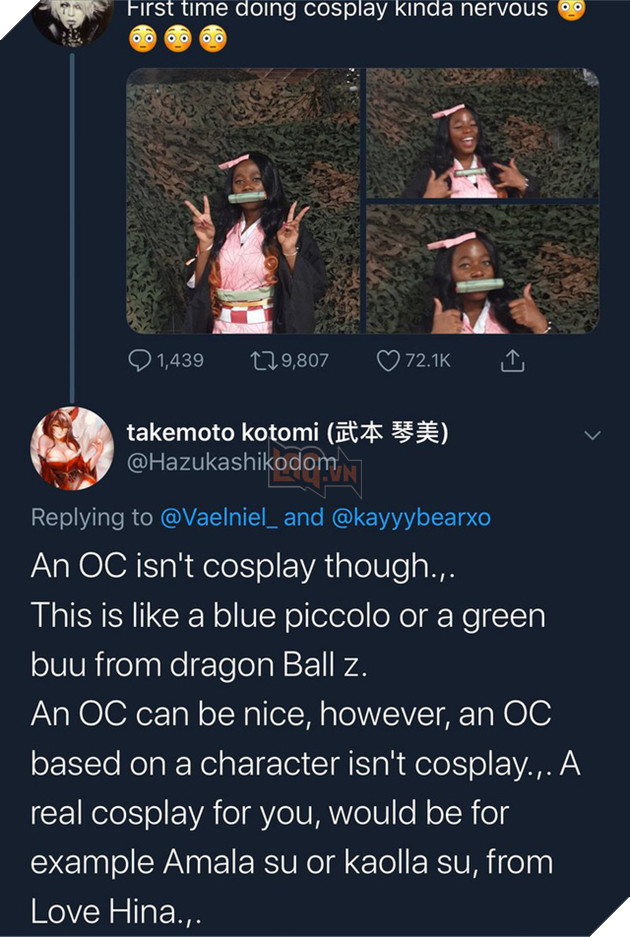
Task: Open the share arrow icon
Action: click(x=512, y=360)
